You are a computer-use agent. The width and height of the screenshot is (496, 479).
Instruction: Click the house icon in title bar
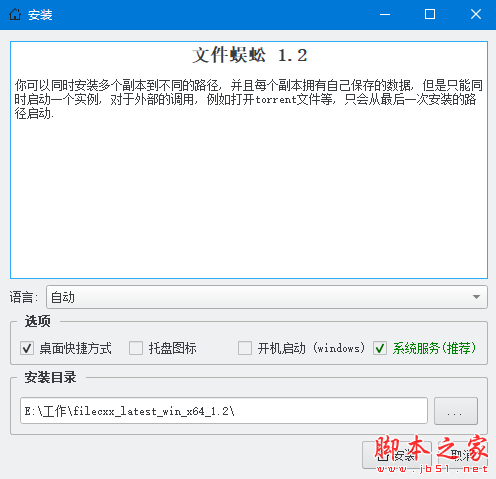(15, 14)
